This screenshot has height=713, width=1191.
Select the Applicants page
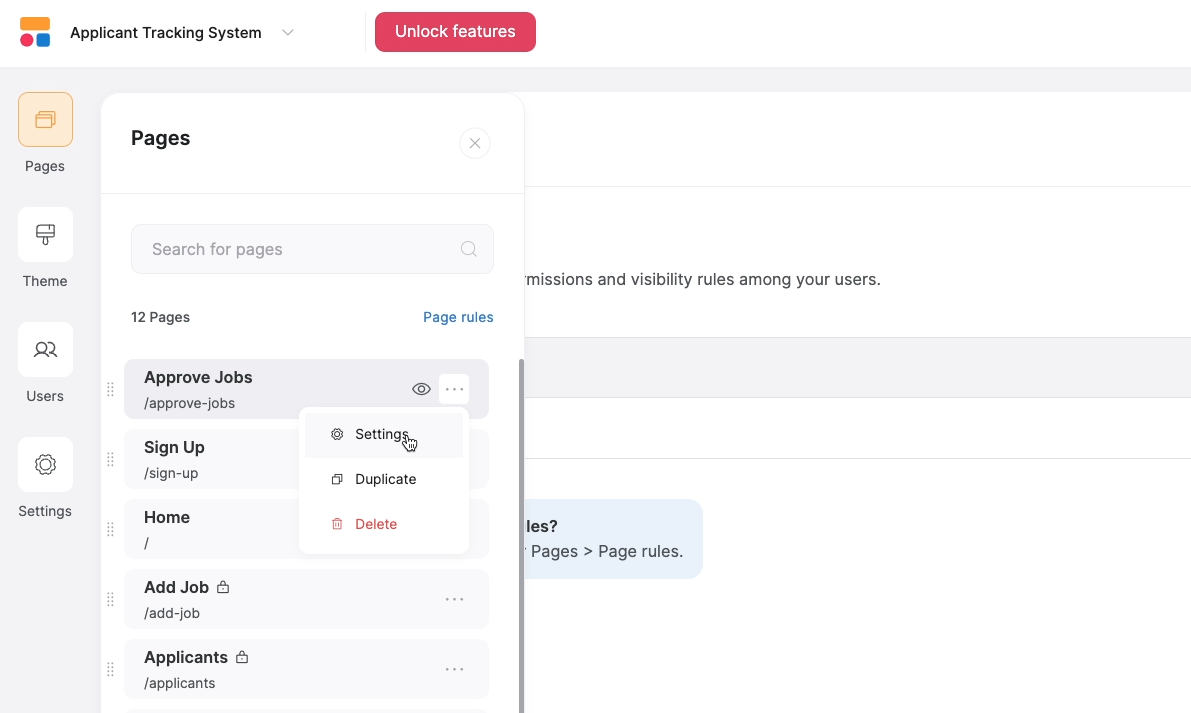[x=306, y=669]
